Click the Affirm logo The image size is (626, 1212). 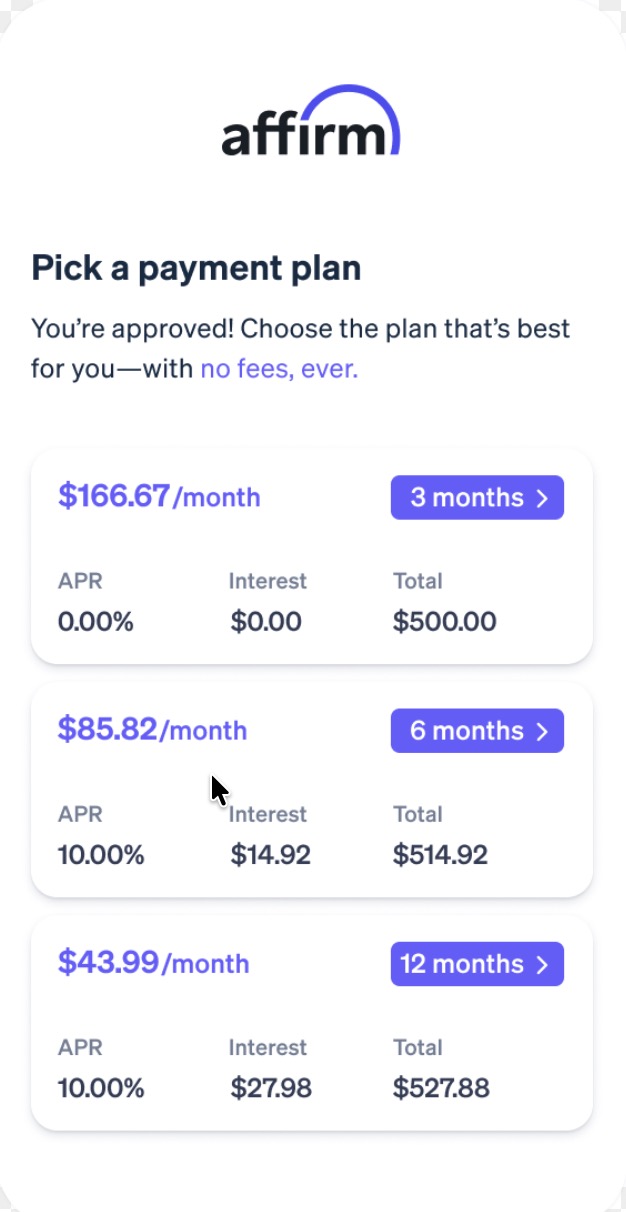311,124
